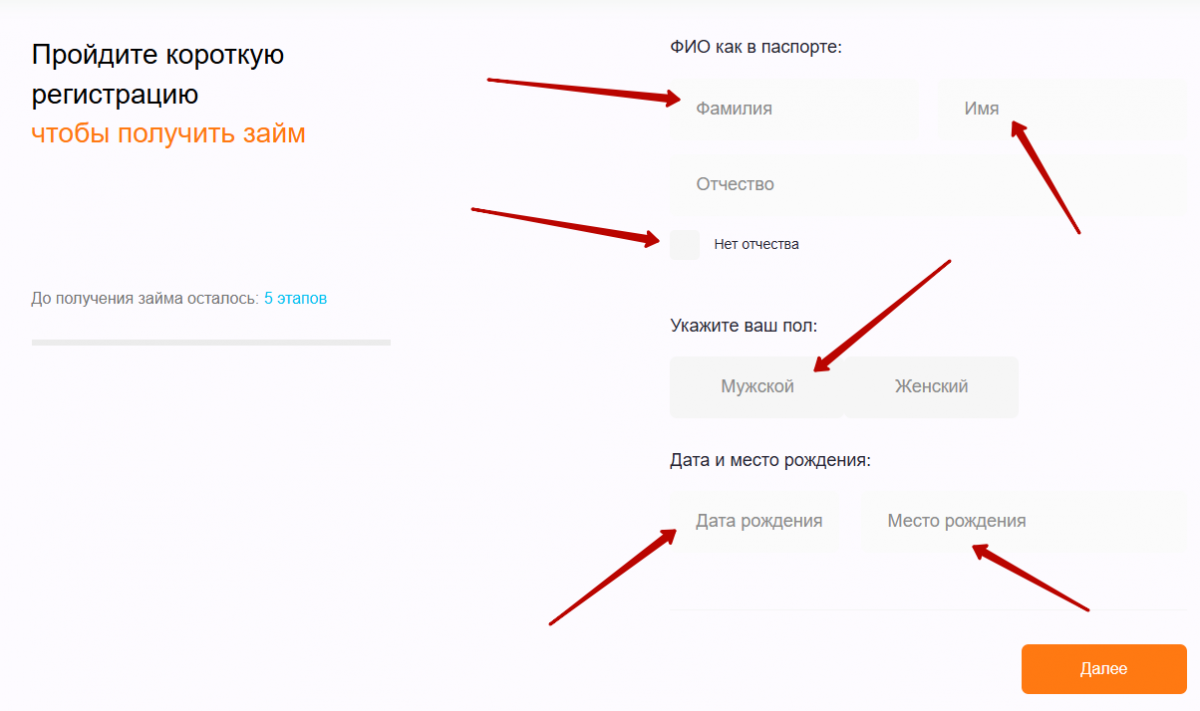Click the Фамилия input field

pos(795,108)
